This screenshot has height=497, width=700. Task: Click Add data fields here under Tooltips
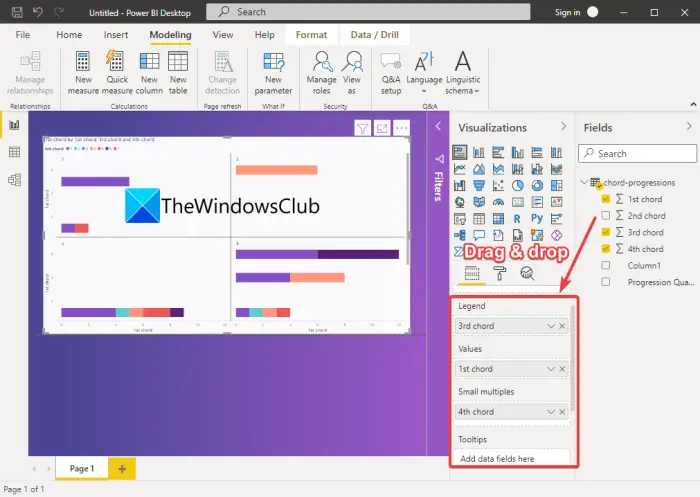pyautogui.click(x=512, y=459)
